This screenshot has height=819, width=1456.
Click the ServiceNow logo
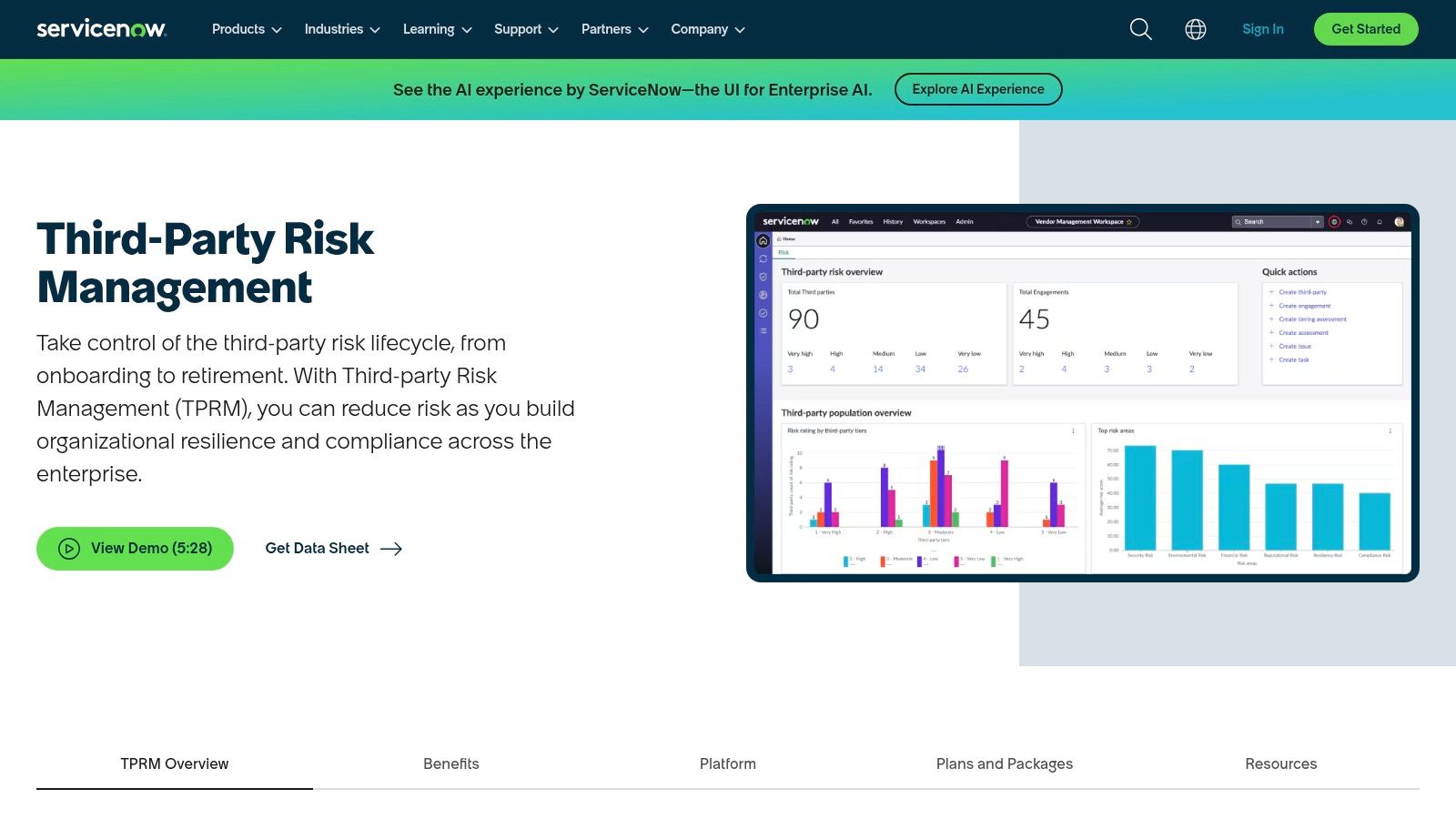click(101, 29)
